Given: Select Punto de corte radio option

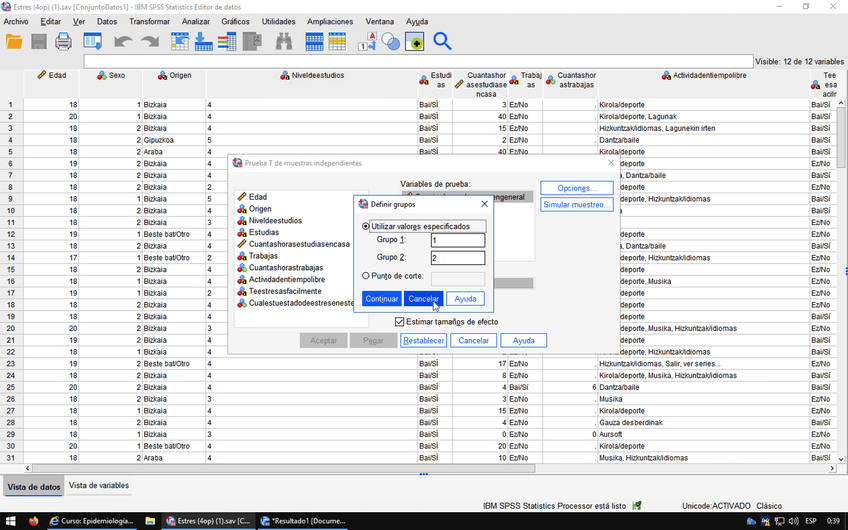Looking at the screenshot, I should point(366,276).
